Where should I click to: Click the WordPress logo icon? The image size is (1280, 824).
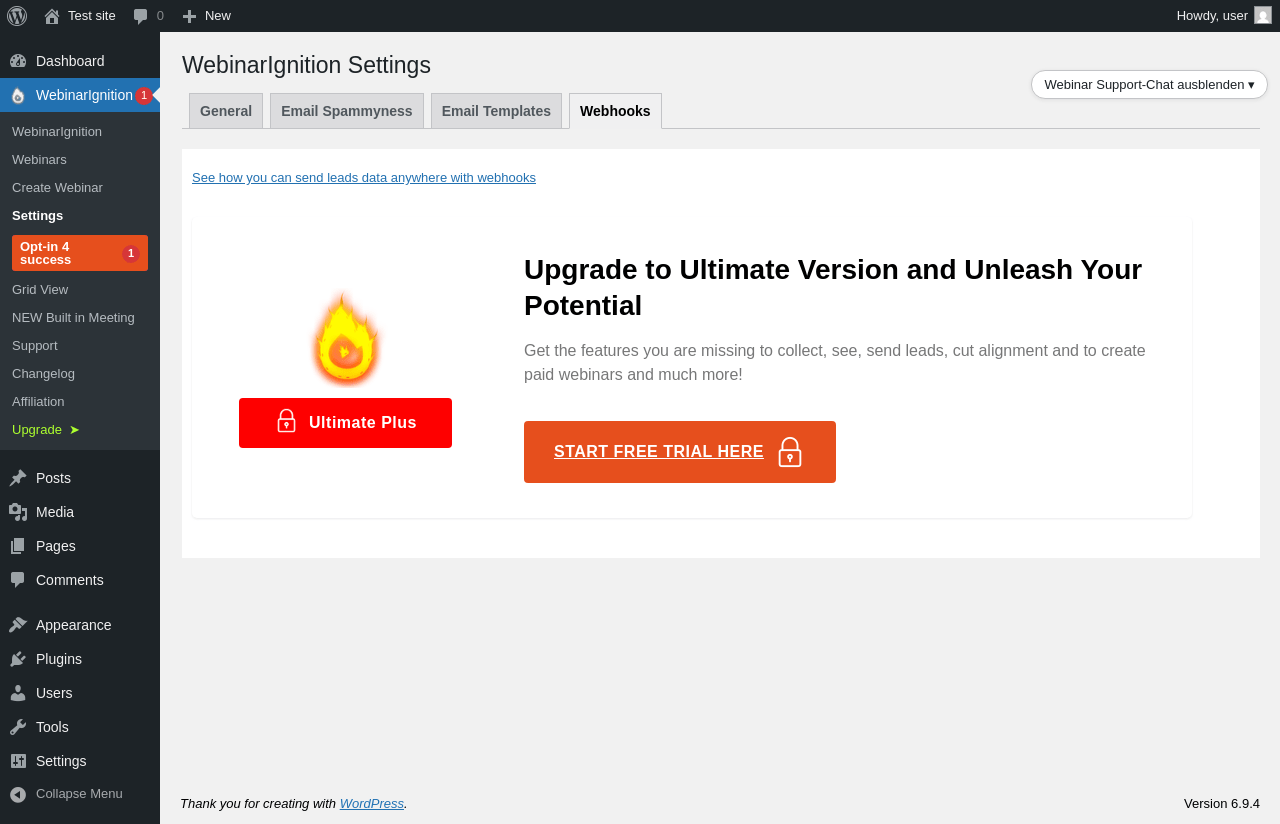click(x=17, y=16)
